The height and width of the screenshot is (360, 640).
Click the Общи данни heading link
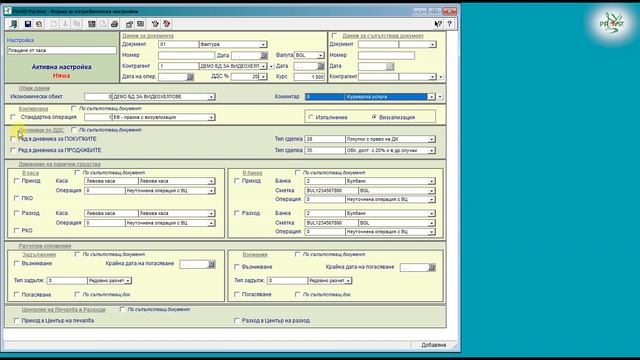[x=34, y=88]
